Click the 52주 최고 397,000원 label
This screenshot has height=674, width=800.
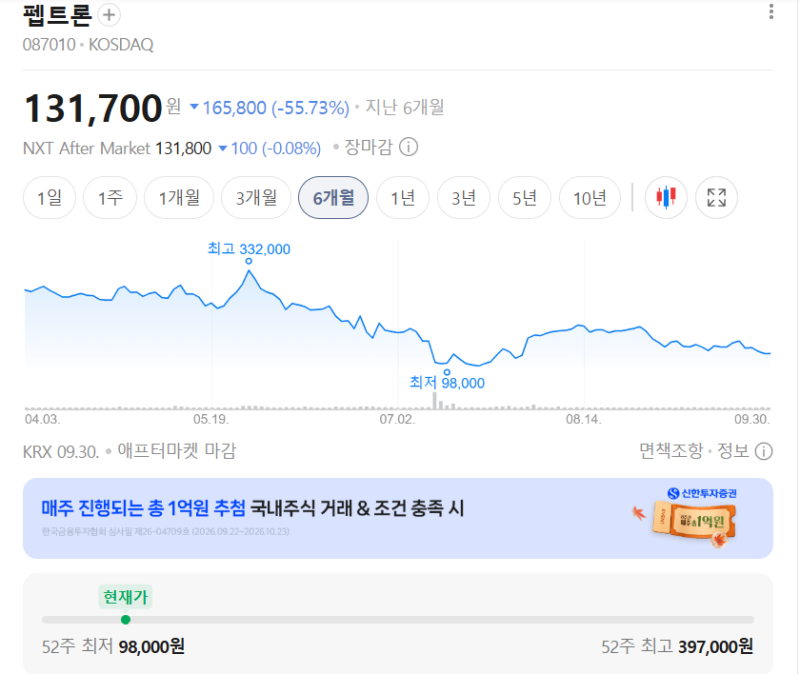(x=677, y=646)
